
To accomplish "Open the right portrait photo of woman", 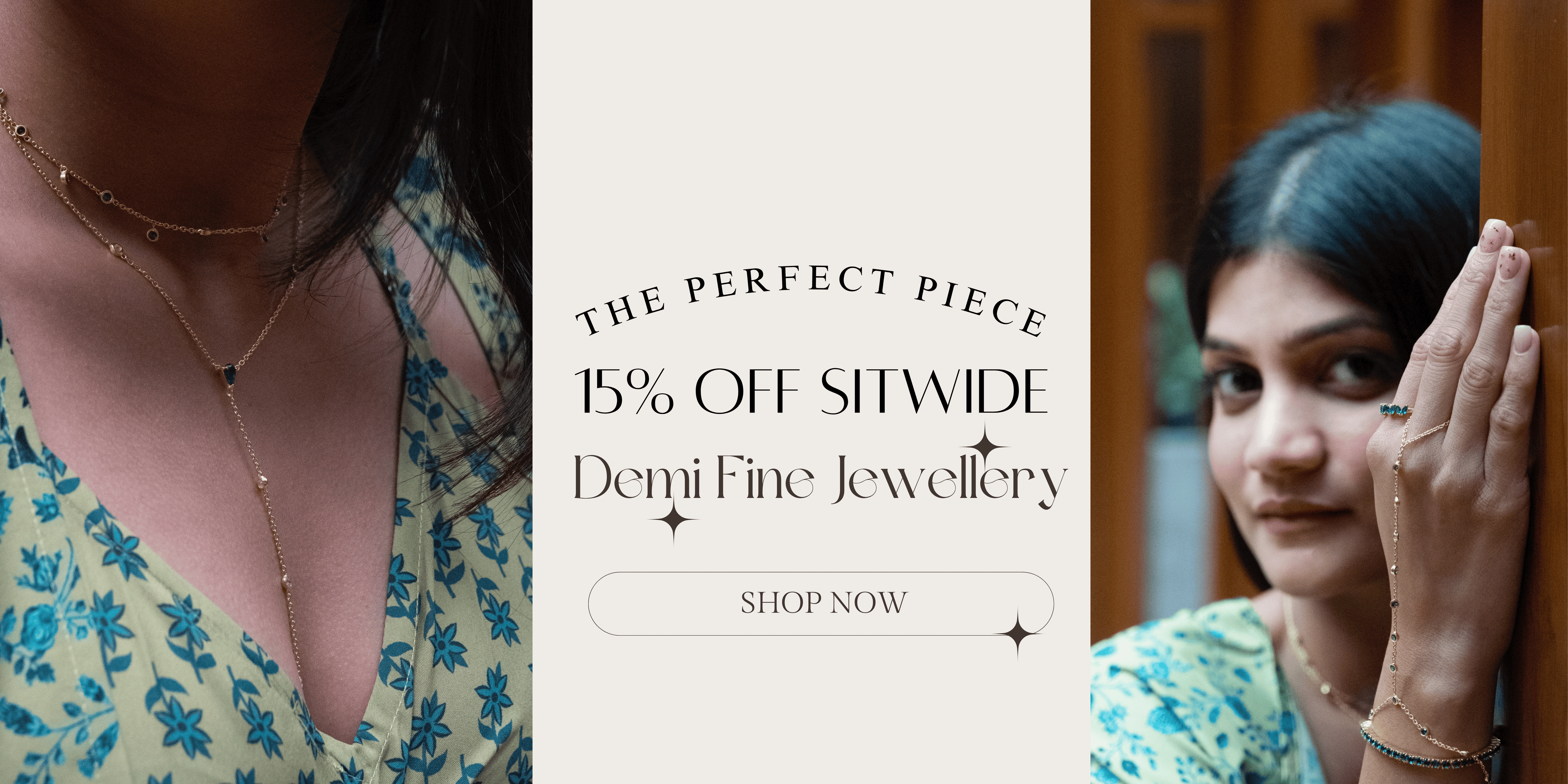I will point(1329,392).
